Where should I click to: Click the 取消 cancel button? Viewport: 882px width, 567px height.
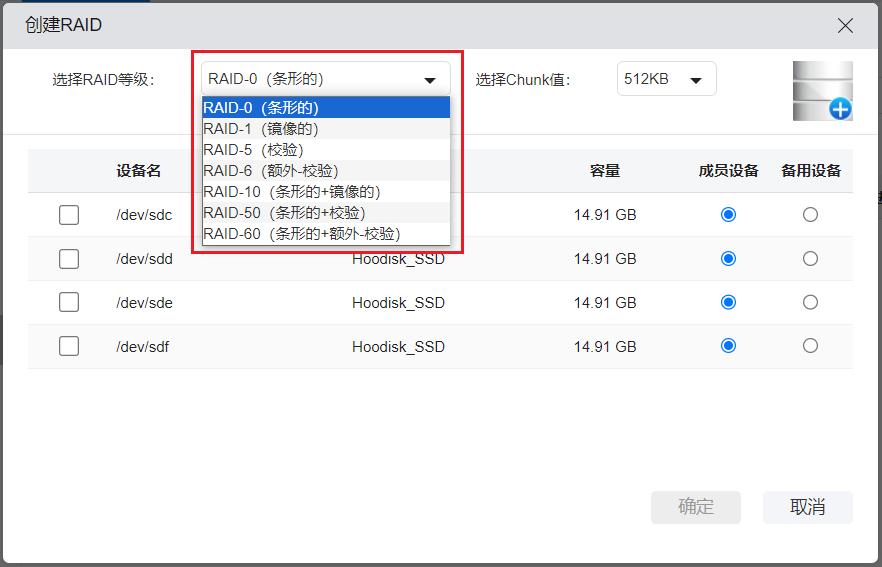pos(807,507)
